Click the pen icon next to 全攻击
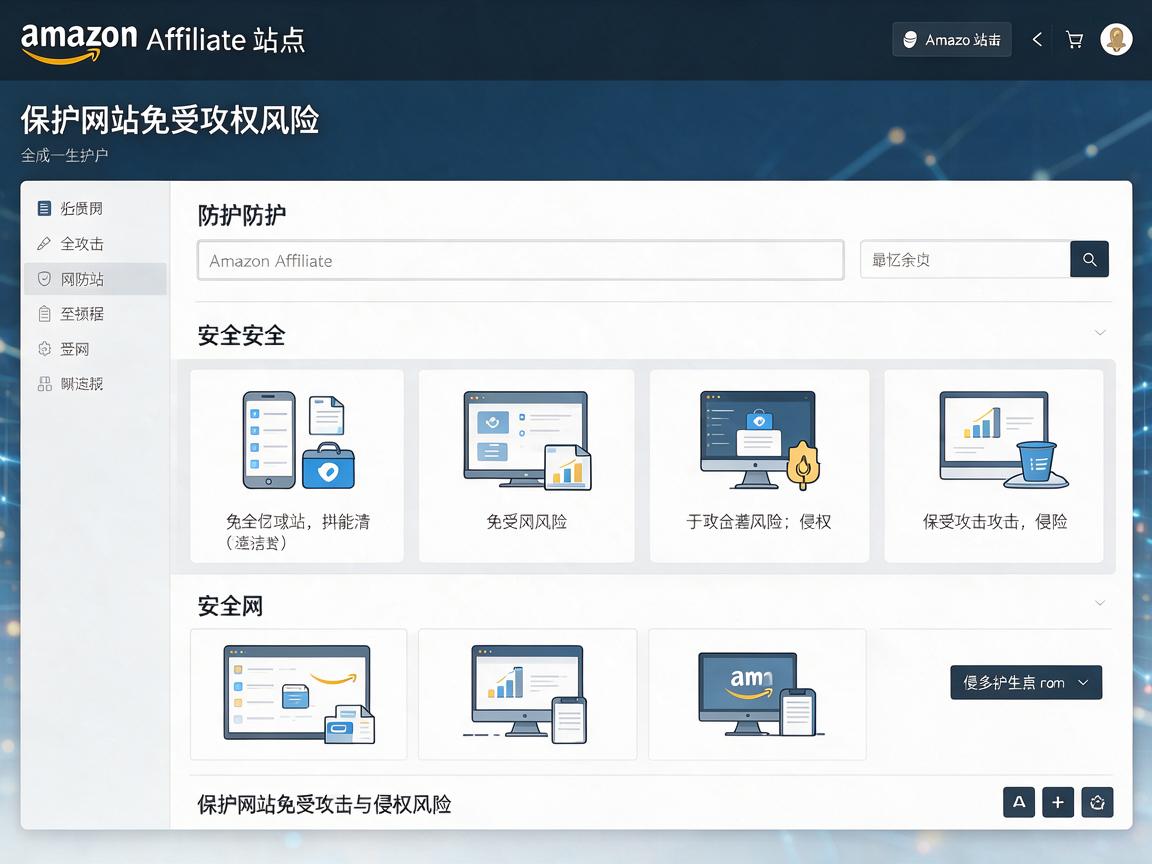The width and height of the screenshot is (1152, 864). pos(44,243)
